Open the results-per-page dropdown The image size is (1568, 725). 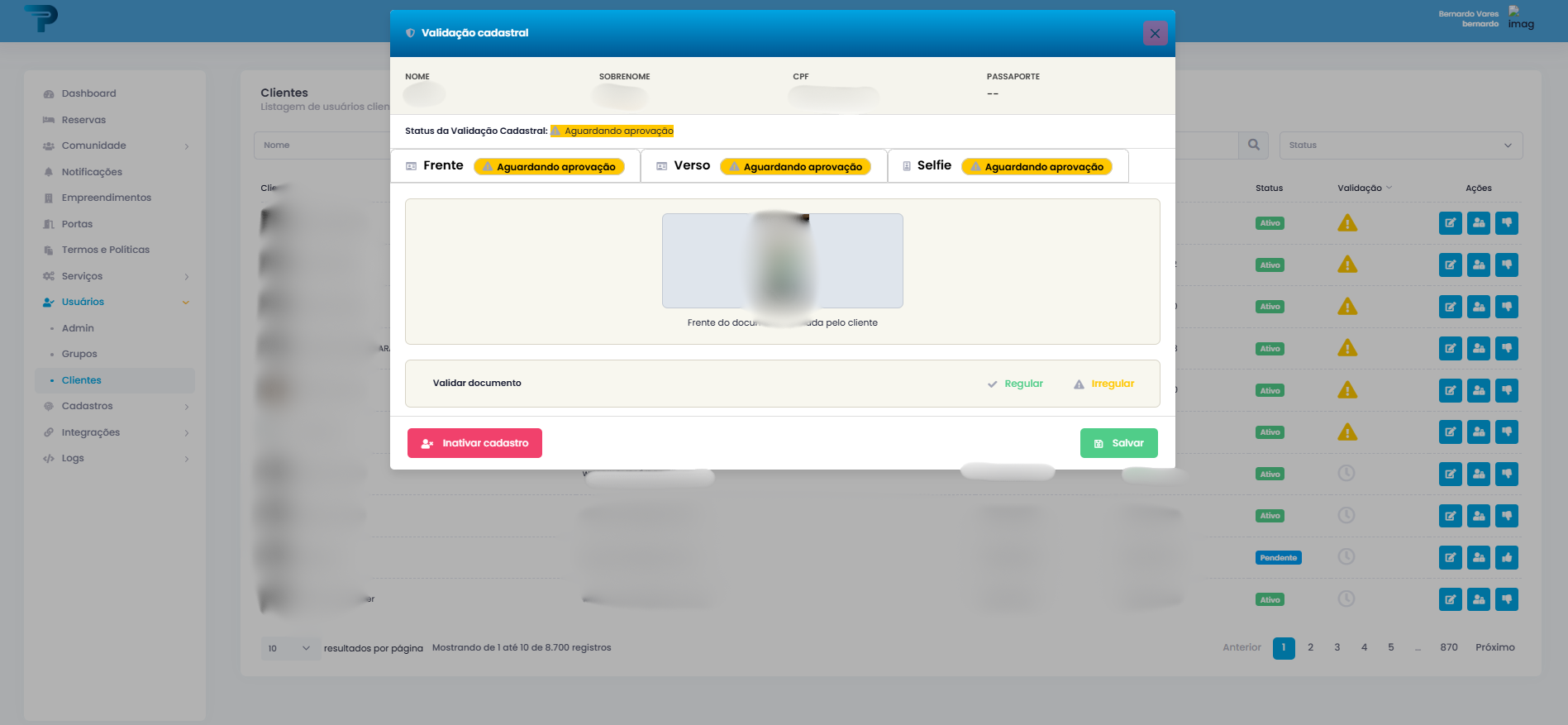289,648
